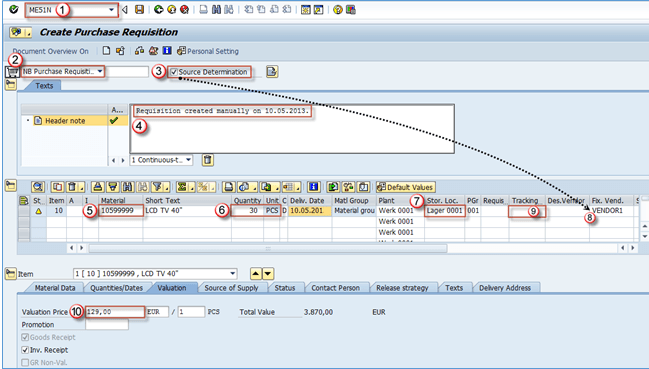This screenshot has height=369, width=649.
Task: Click the Save diskette icon in toolbar
Action: [x=139, y=9]
